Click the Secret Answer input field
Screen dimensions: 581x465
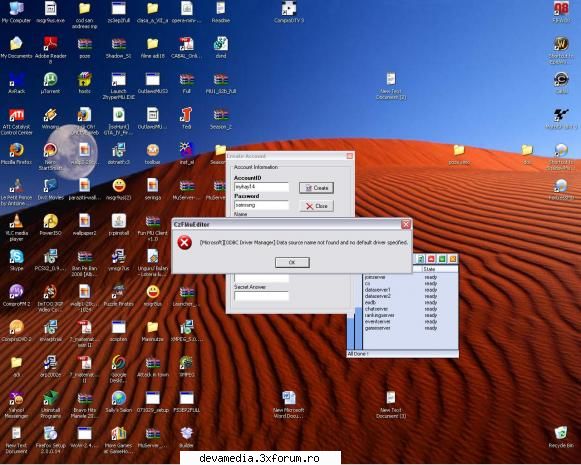261,296
